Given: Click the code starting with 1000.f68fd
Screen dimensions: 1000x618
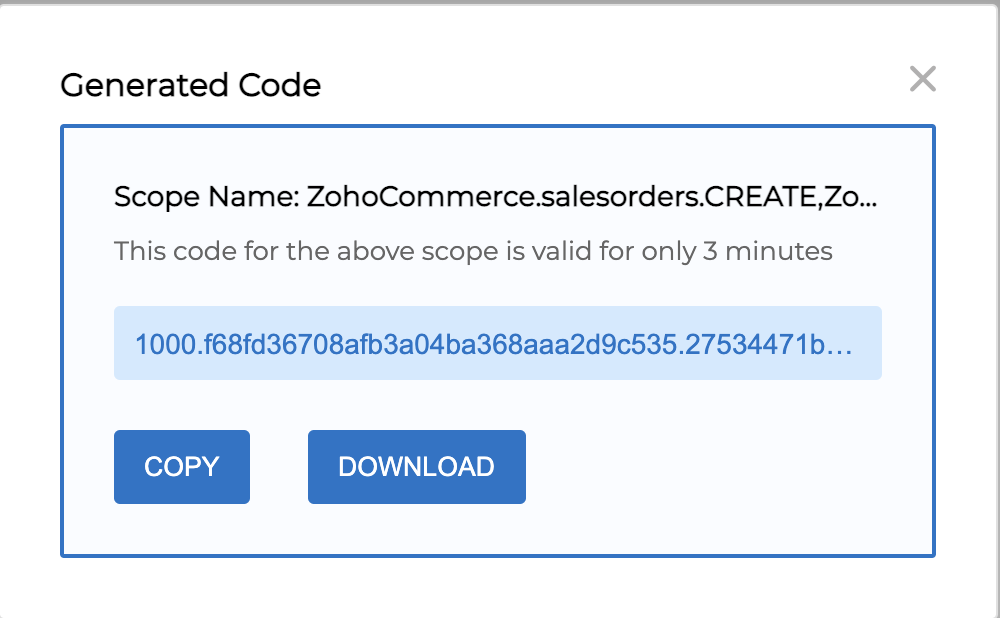Looking at the screenshot, I should tap(400, 344).
